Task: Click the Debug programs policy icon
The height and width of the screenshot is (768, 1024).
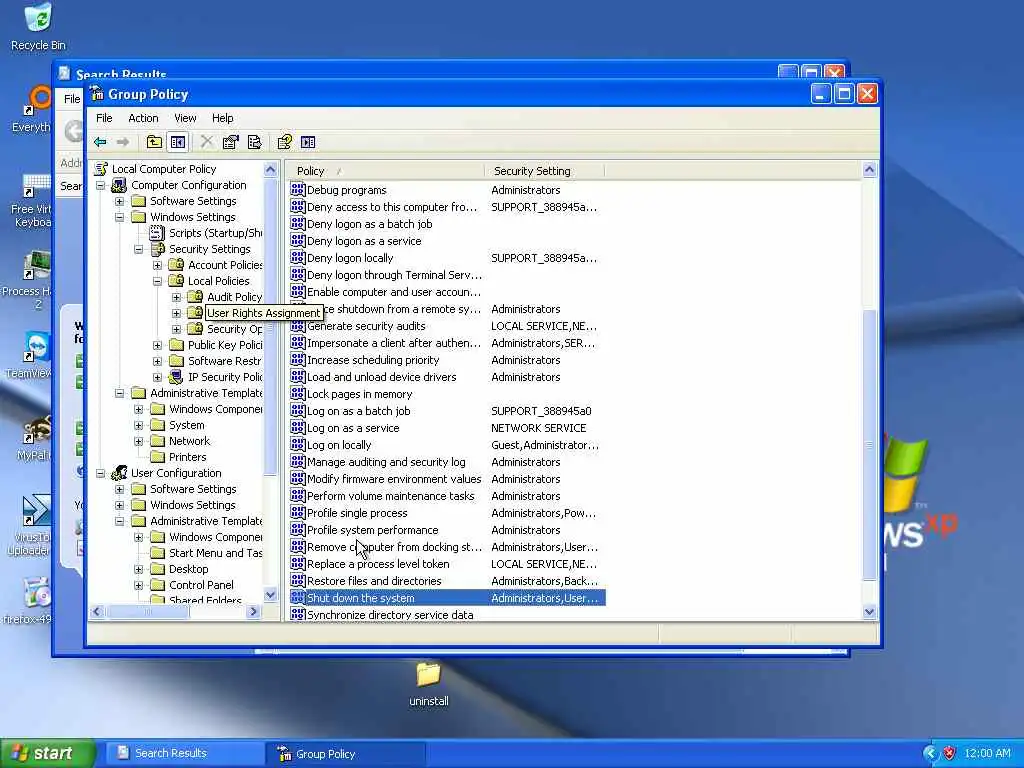Action: tap(298, 189)
